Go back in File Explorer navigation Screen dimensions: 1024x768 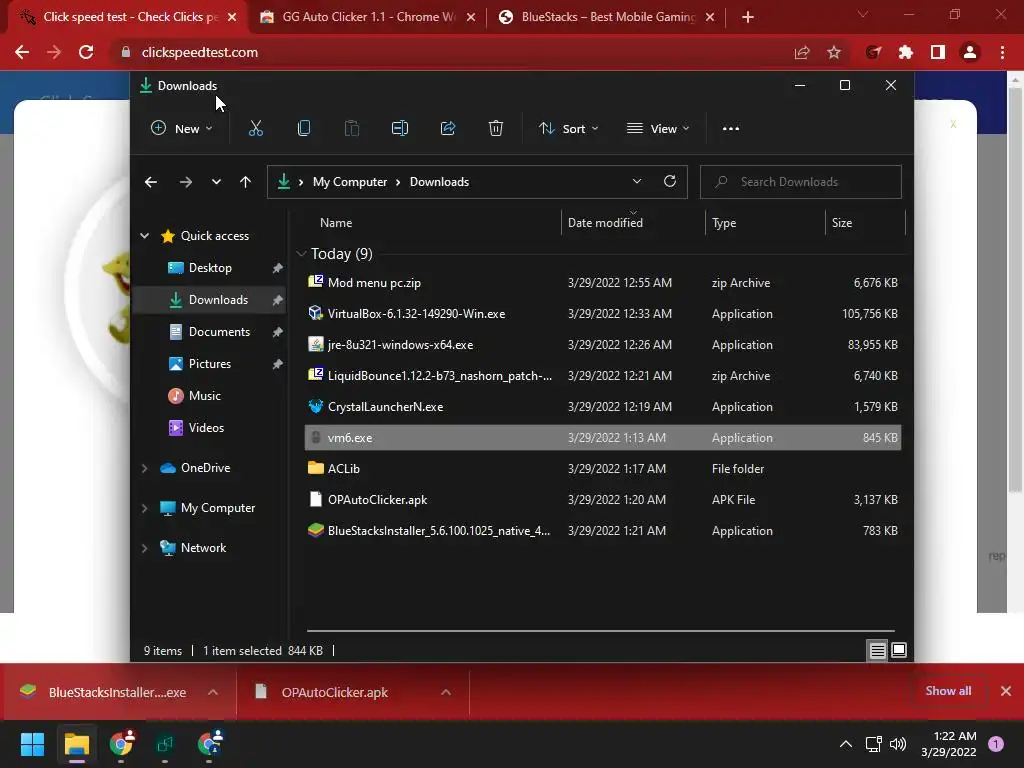(x=151, y=182)
